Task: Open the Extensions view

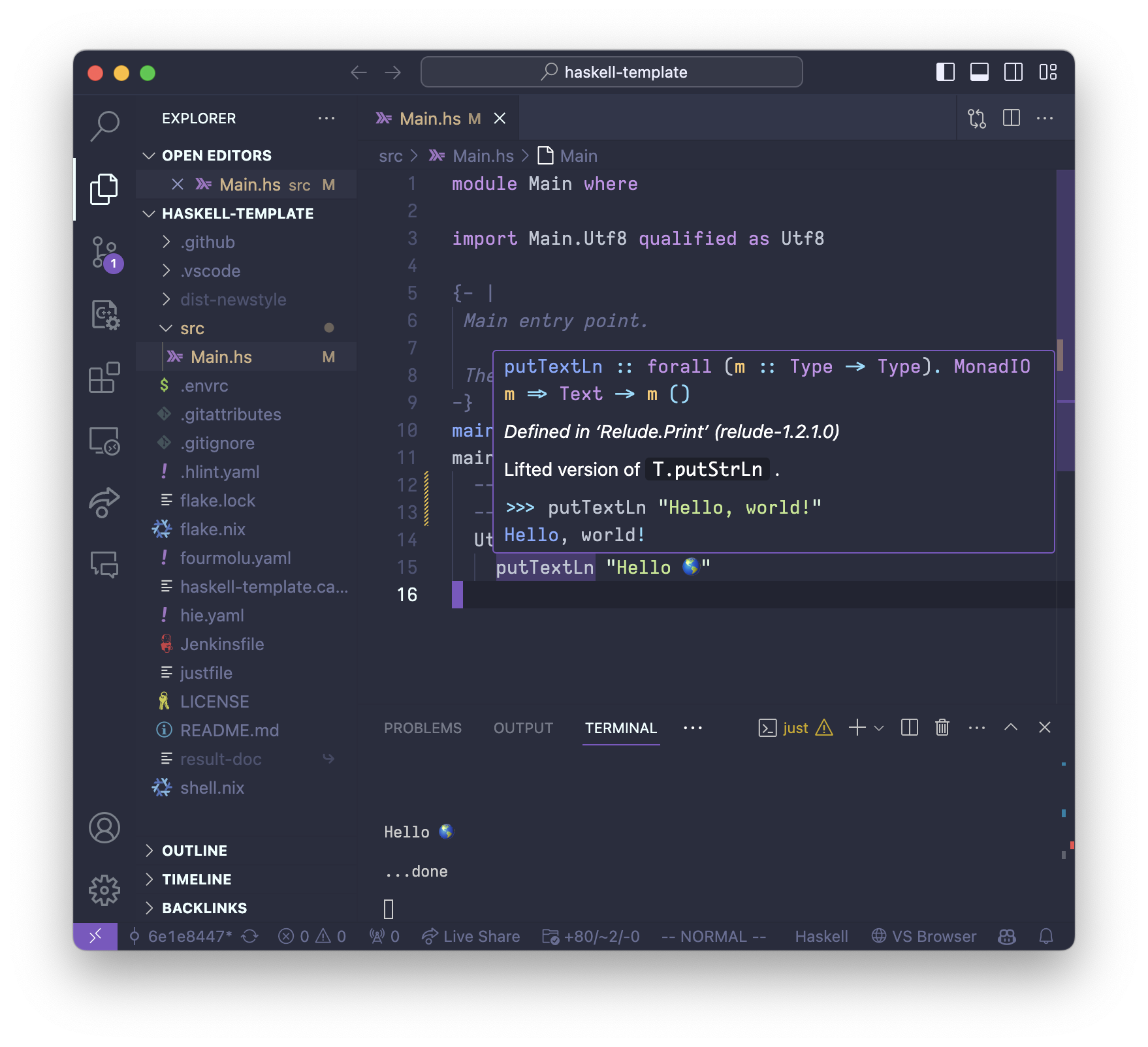Action: pyautogui.click(x=105, y=377)
